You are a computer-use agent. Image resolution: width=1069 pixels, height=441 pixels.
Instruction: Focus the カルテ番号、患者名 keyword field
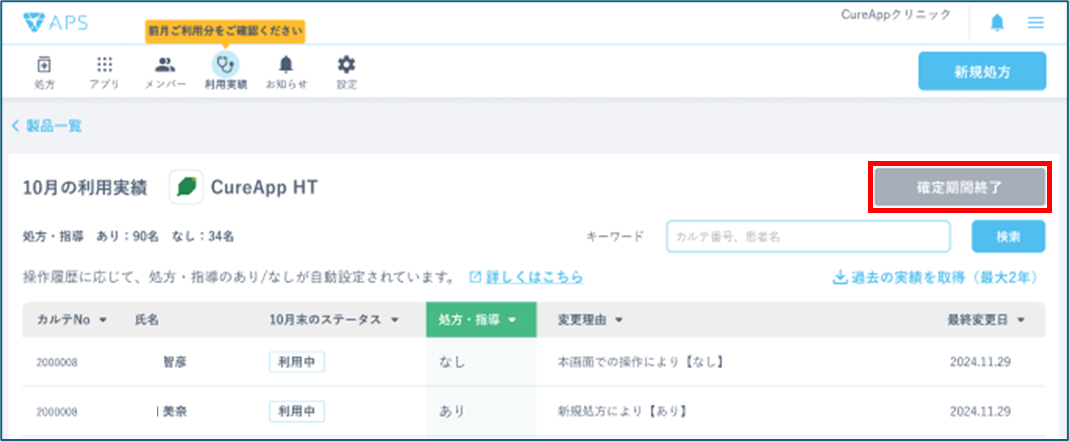[x=808, y=237]
